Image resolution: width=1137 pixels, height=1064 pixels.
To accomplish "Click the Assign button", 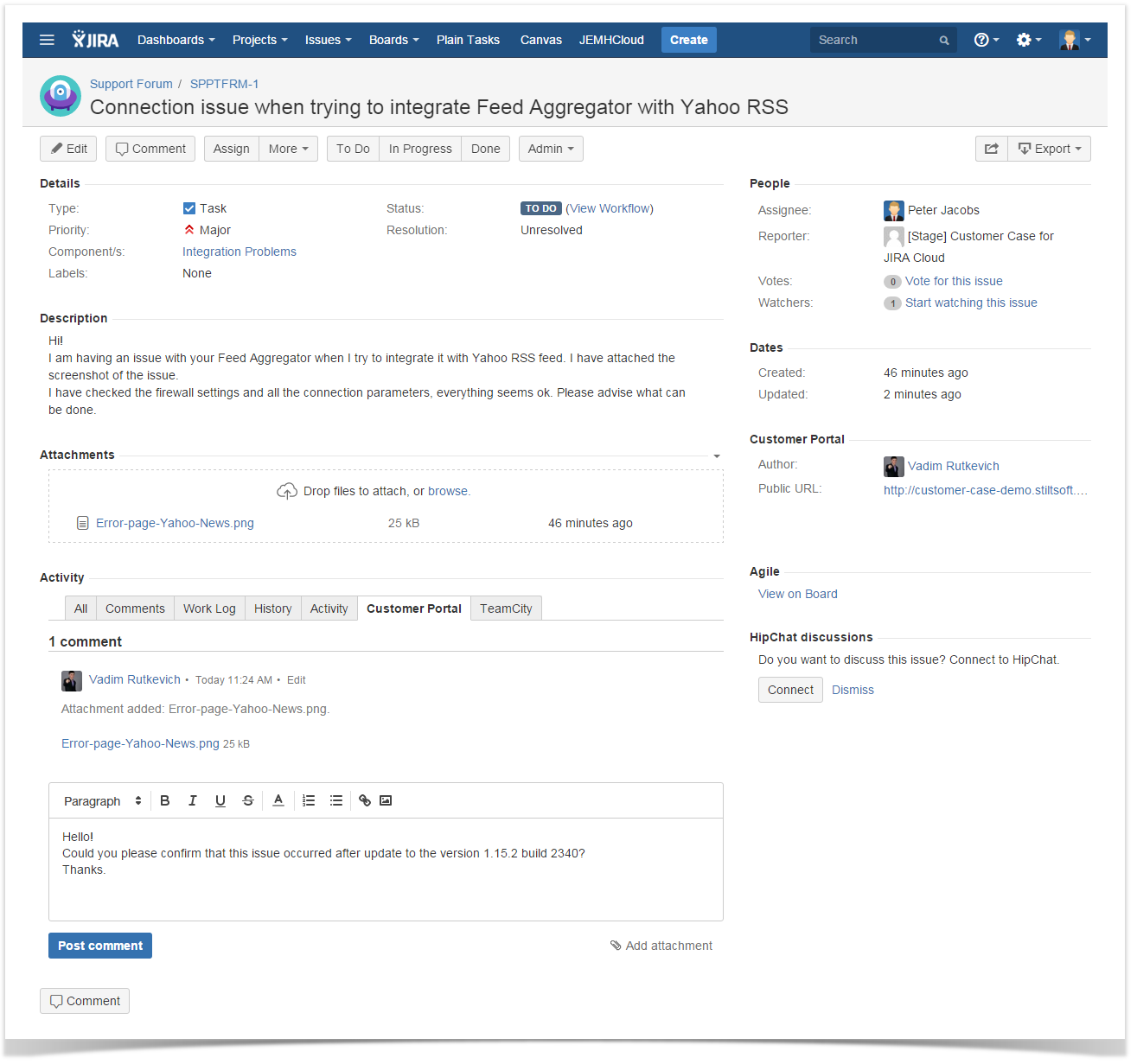I will pos(232,149).
